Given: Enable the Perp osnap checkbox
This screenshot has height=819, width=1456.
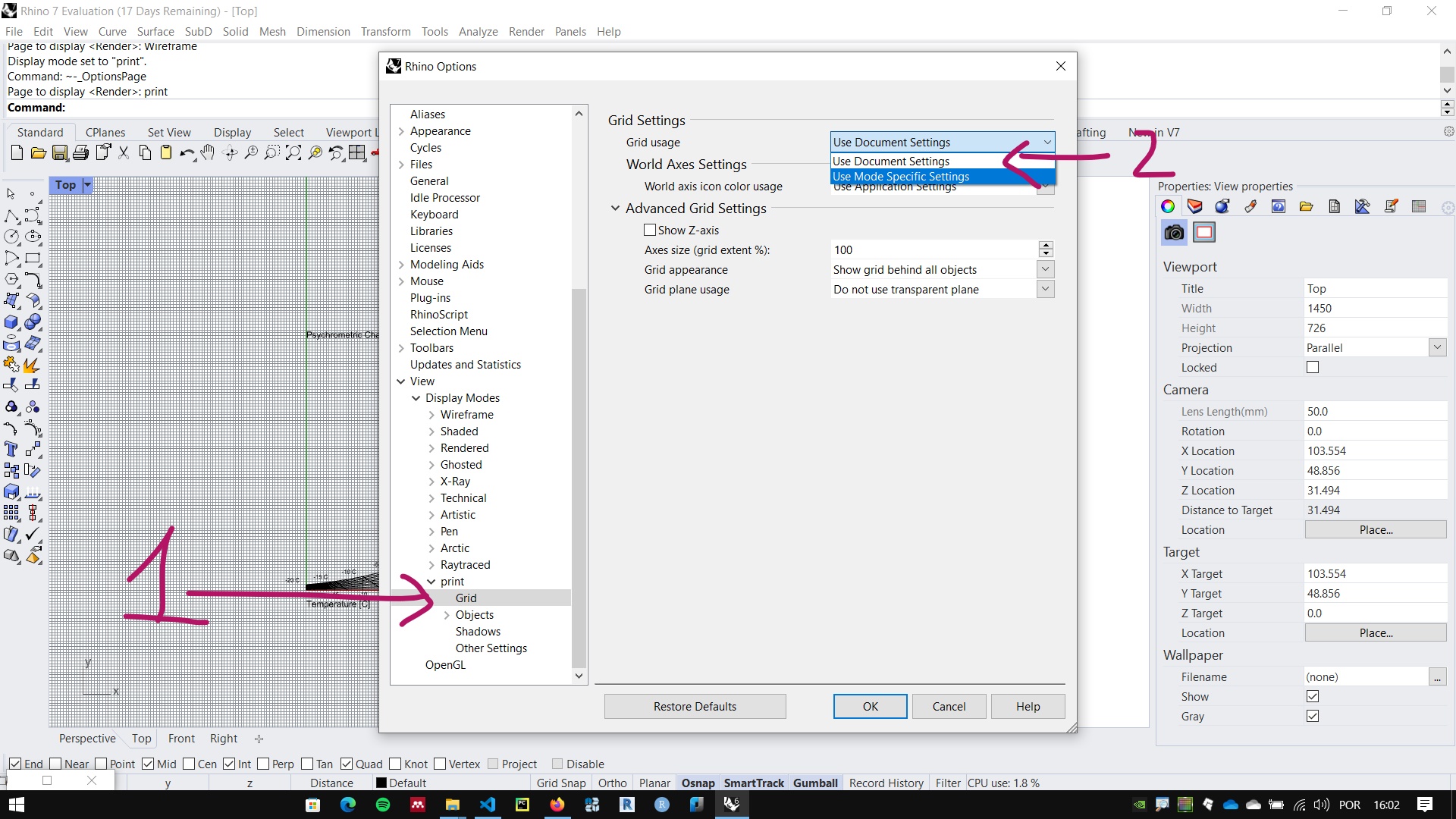Looking at the screenshot, I should (263, 764).
